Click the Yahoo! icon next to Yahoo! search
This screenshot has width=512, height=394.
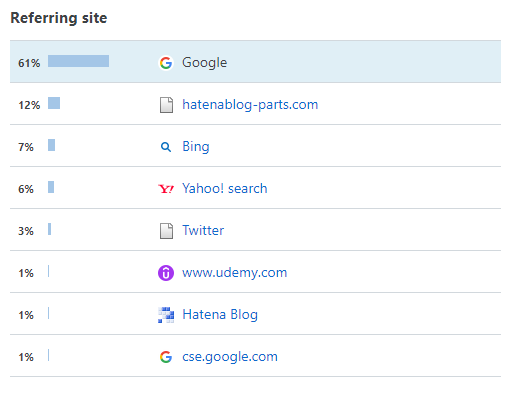point(166,189)
